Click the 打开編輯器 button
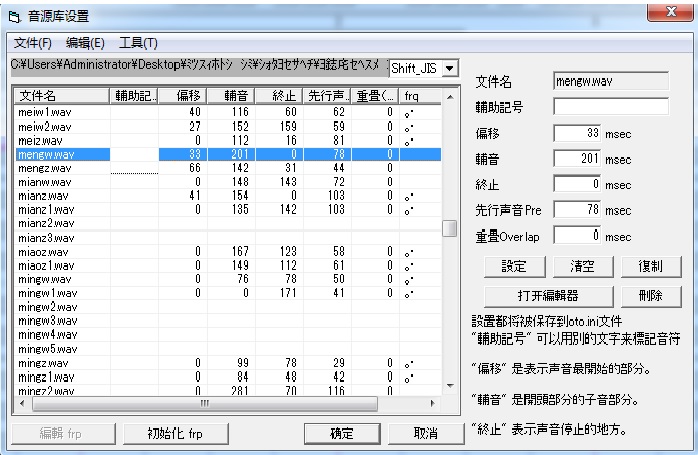Screen dimensions: 698x455 548,296
